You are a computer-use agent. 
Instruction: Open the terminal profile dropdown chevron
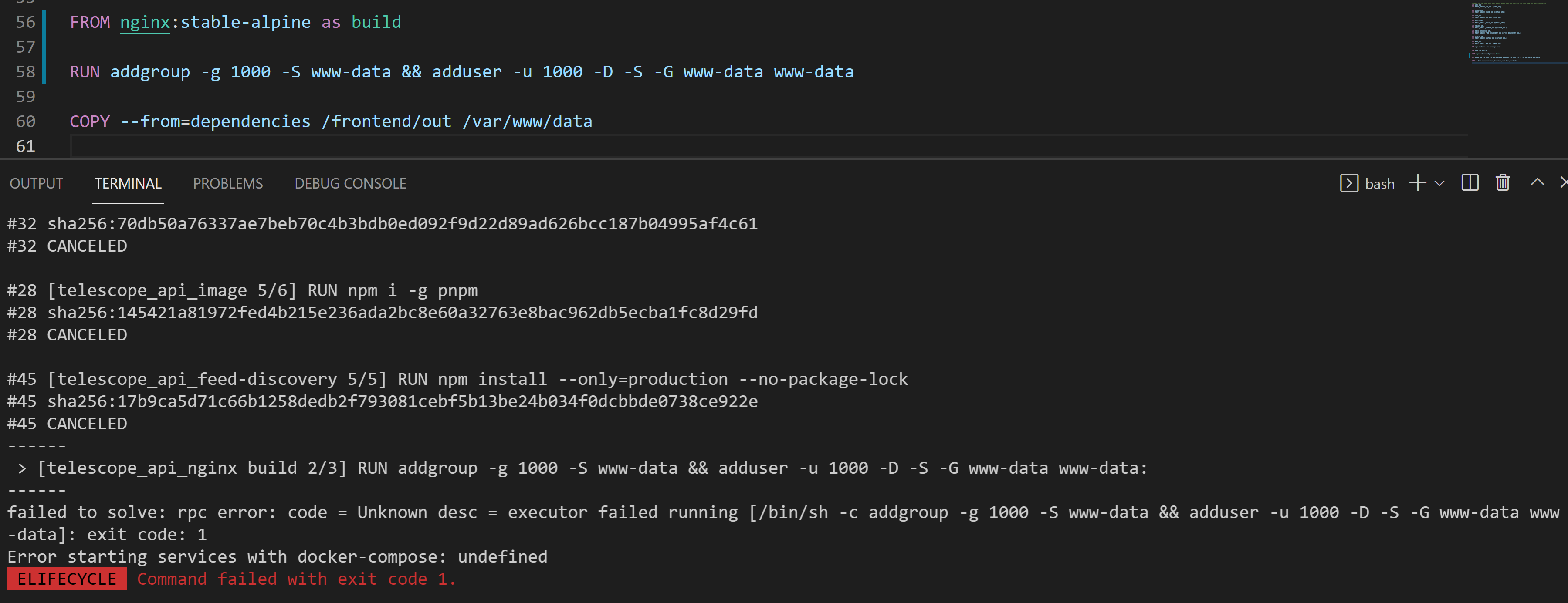[x=1439, y=183]
